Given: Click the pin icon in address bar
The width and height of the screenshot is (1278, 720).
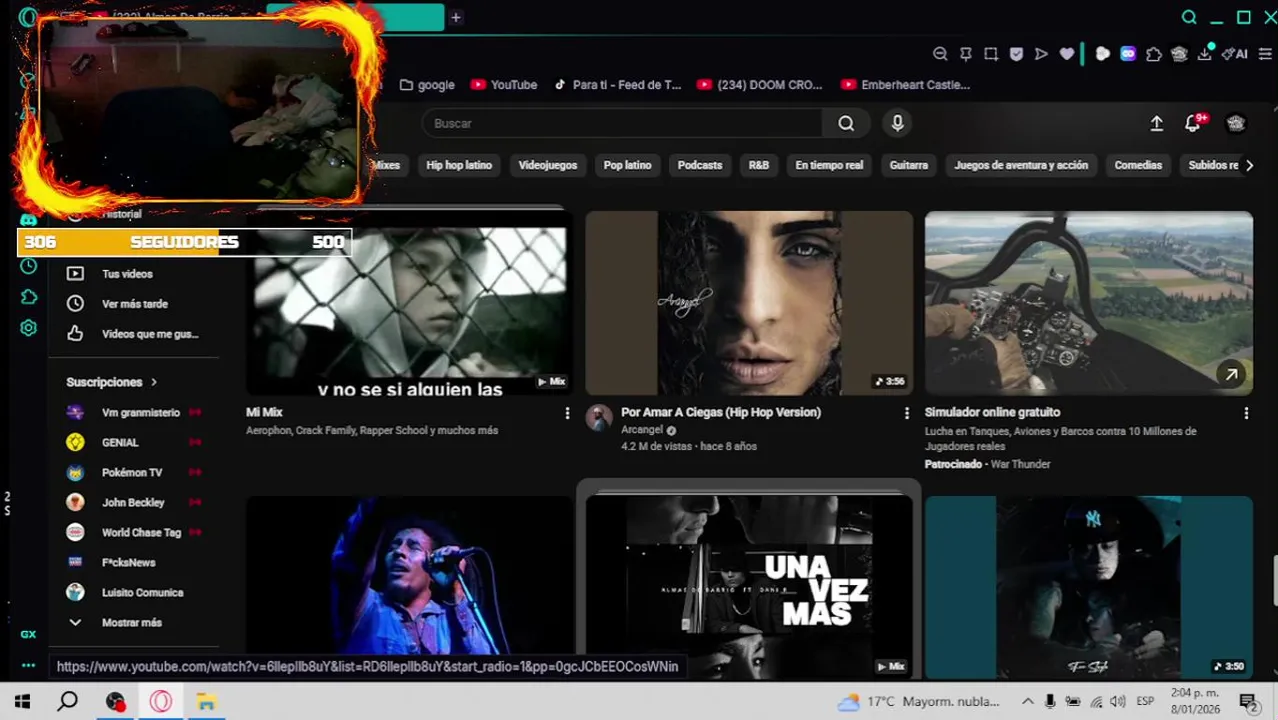Looking at the screenshot, I should coord(965,54).
